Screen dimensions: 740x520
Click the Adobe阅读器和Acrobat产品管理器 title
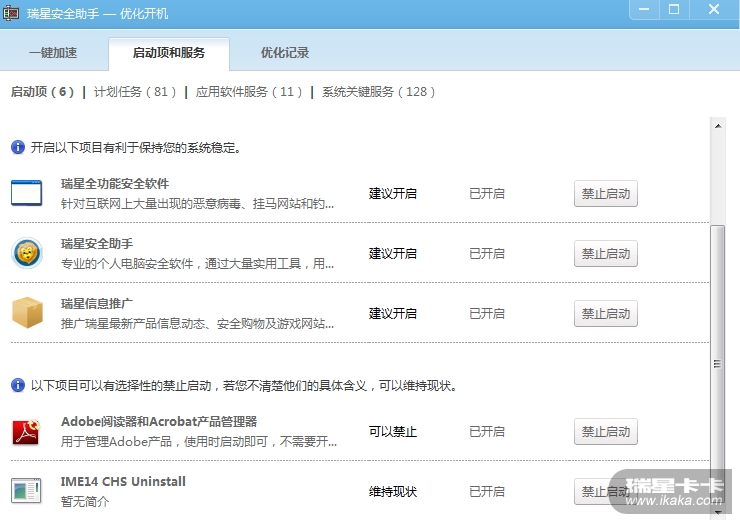[159, 421]
